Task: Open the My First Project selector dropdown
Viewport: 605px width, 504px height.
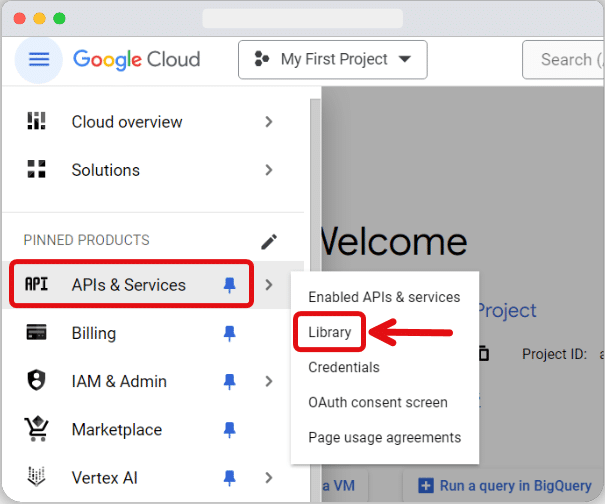Action: [x=333, y=60]
